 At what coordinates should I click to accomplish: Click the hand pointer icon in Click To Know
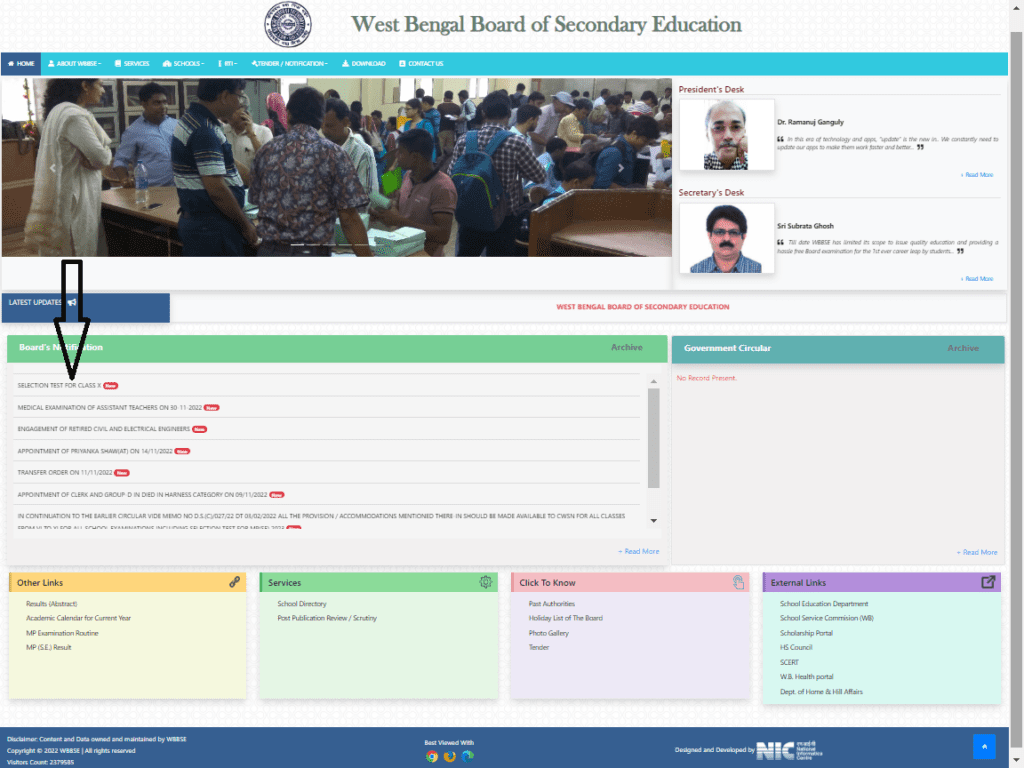coord(738,582)
